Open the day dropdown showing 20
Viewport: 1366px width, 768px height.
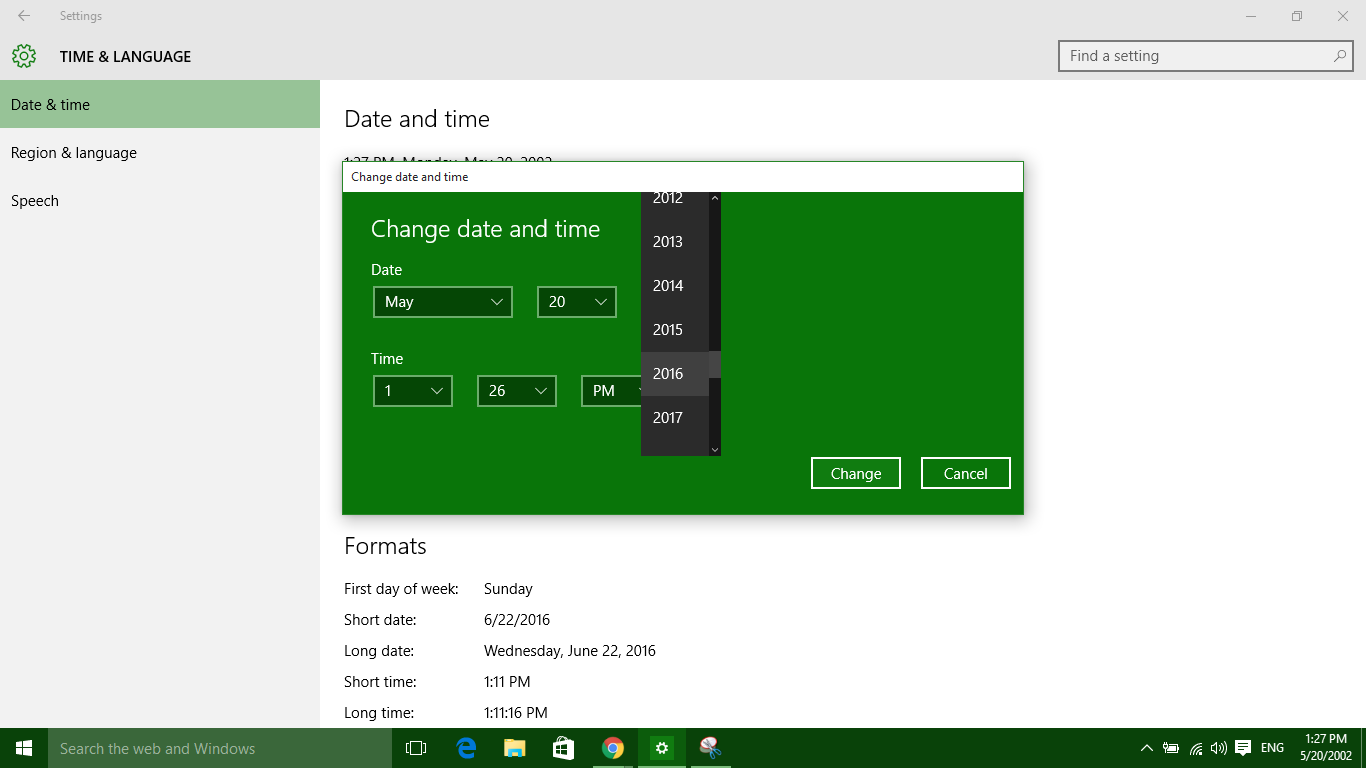[576, 301]
